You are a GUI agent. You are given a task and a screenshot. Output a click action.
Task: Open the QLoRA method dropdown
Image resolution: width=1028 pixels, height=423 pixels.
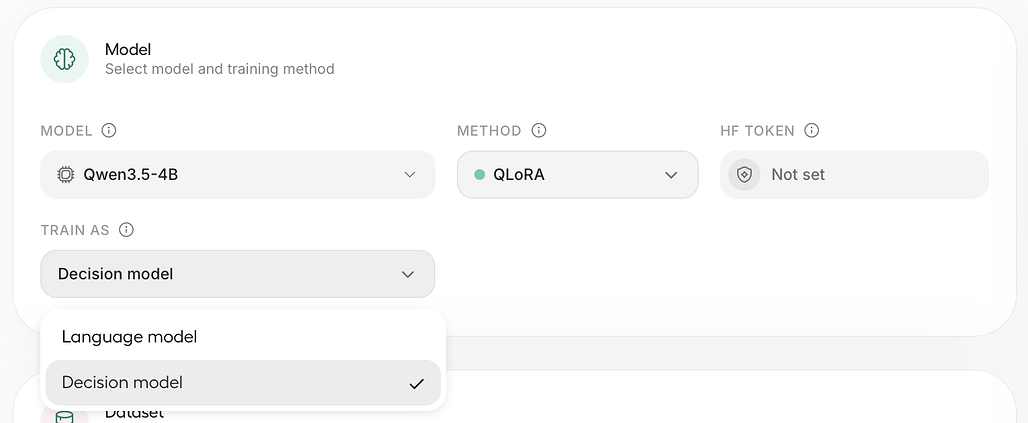point(578,174)
